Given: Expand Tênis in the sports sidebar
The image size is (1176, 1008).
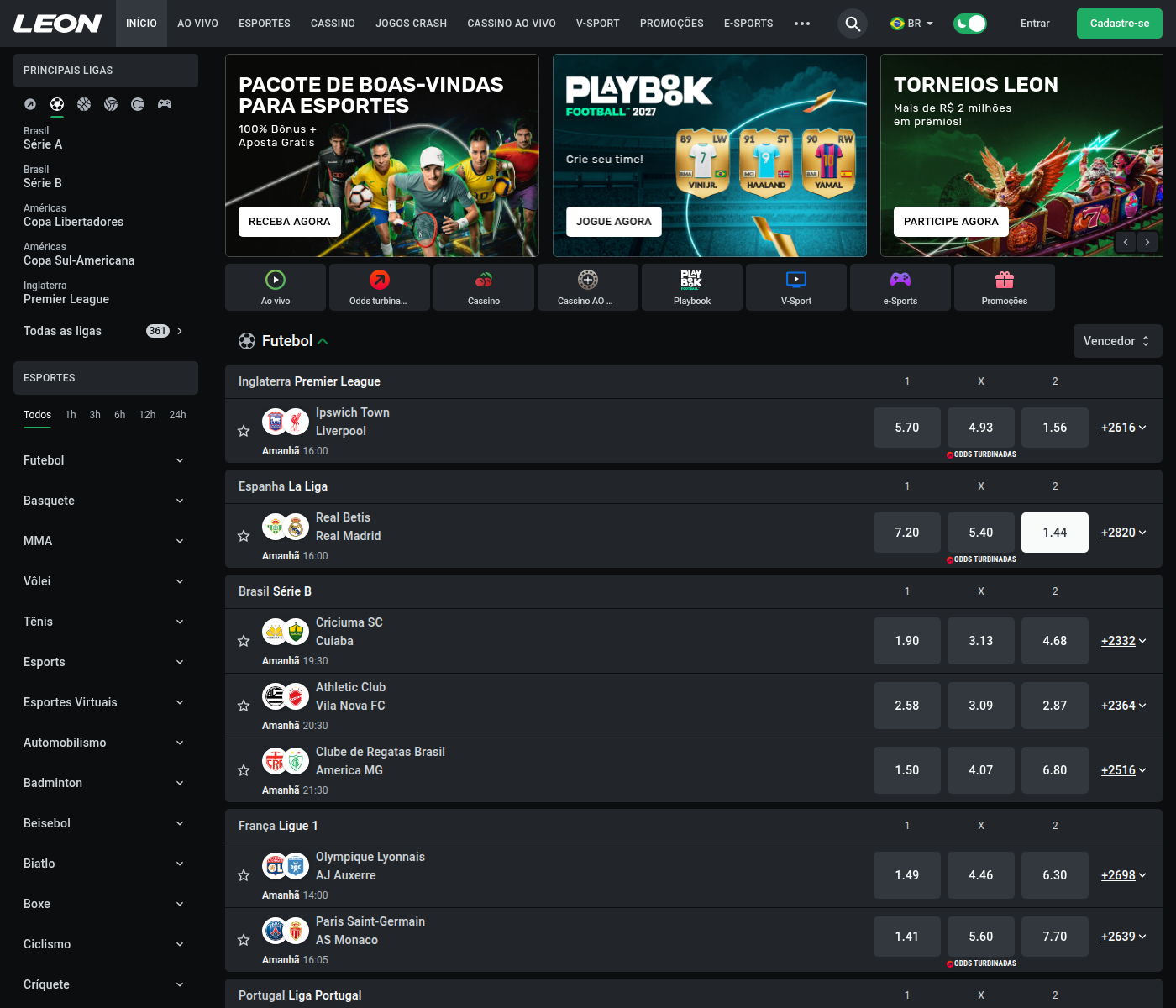Looking at the screenshot, I should [x=106, y=622].
